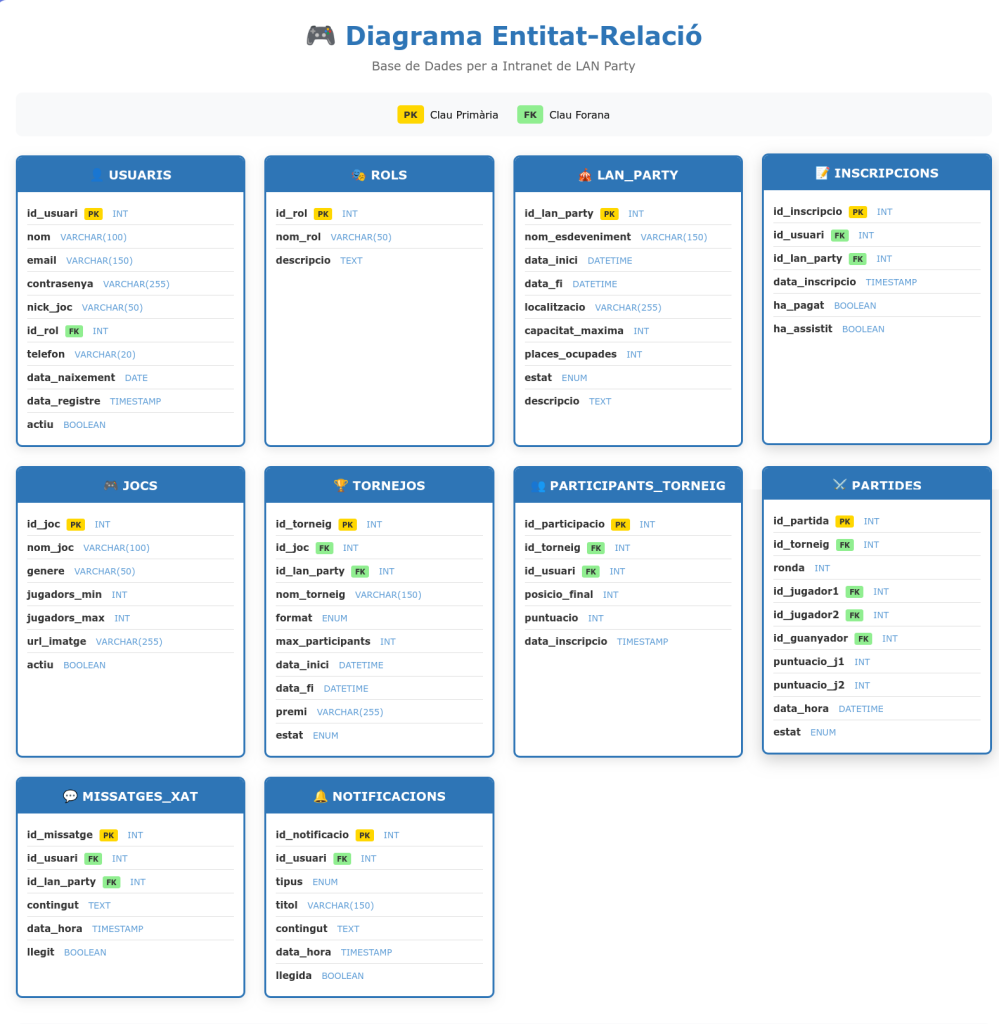Click the green FK swatch in the legend
Viewport: 999px width, 1024px height.
530,115
